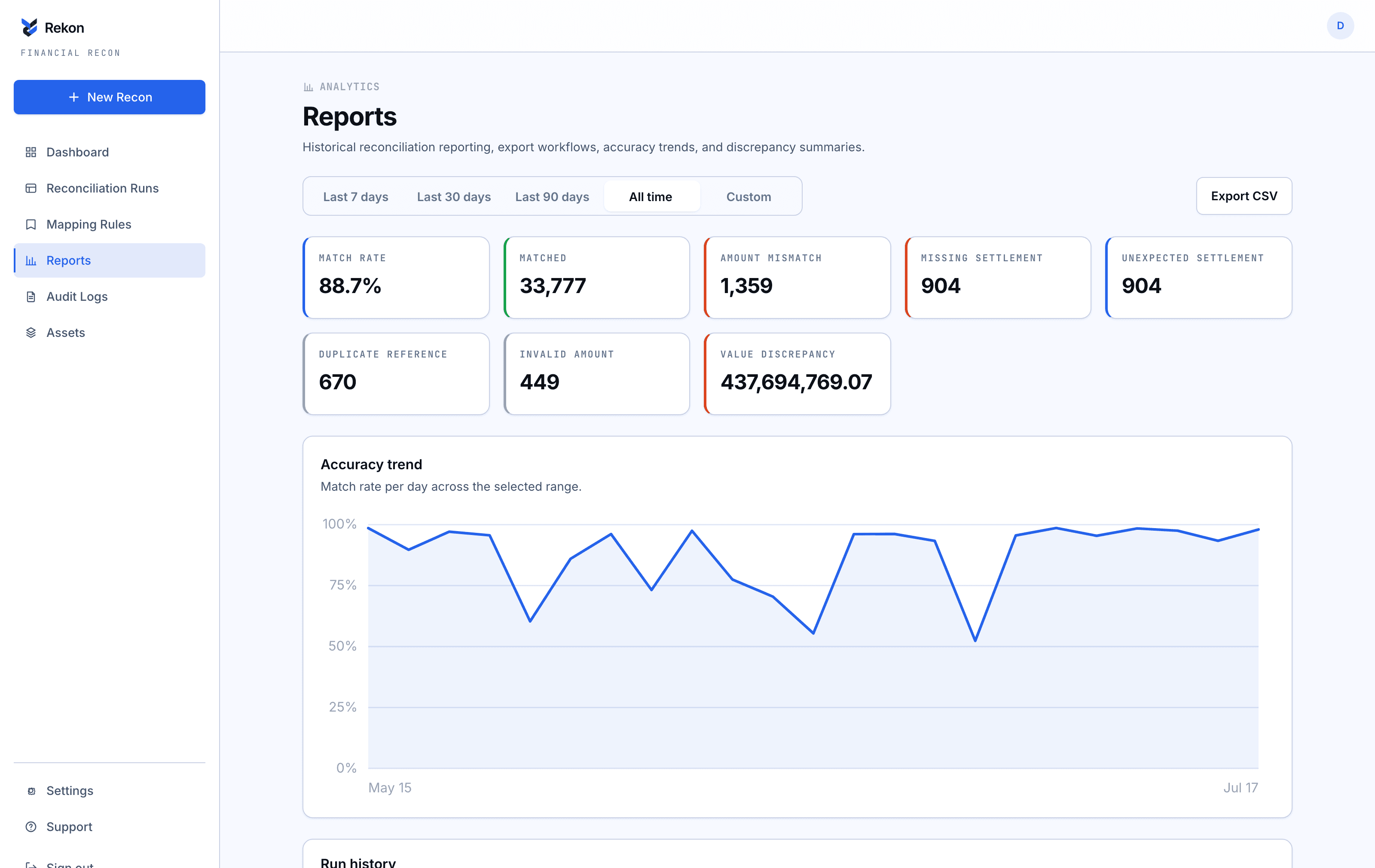Open Reconciliation Runs in sidebar
This screenshot has width=1375, height=868.
pos(110,188)
